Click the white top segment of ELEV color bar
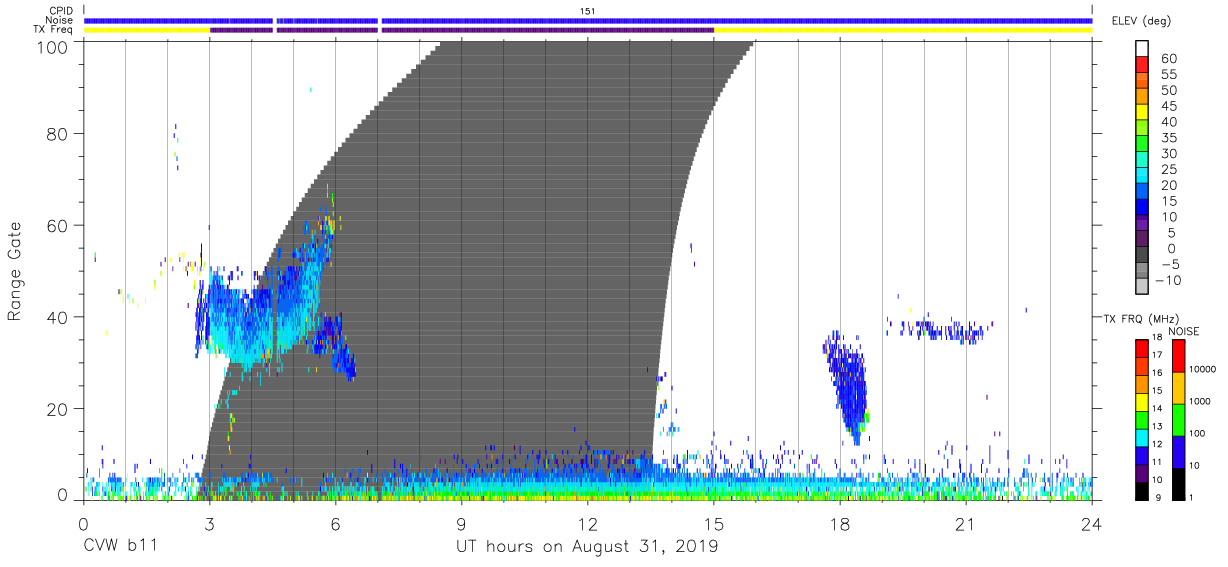The image size is (1228, 567). [x=1143, y=49]
